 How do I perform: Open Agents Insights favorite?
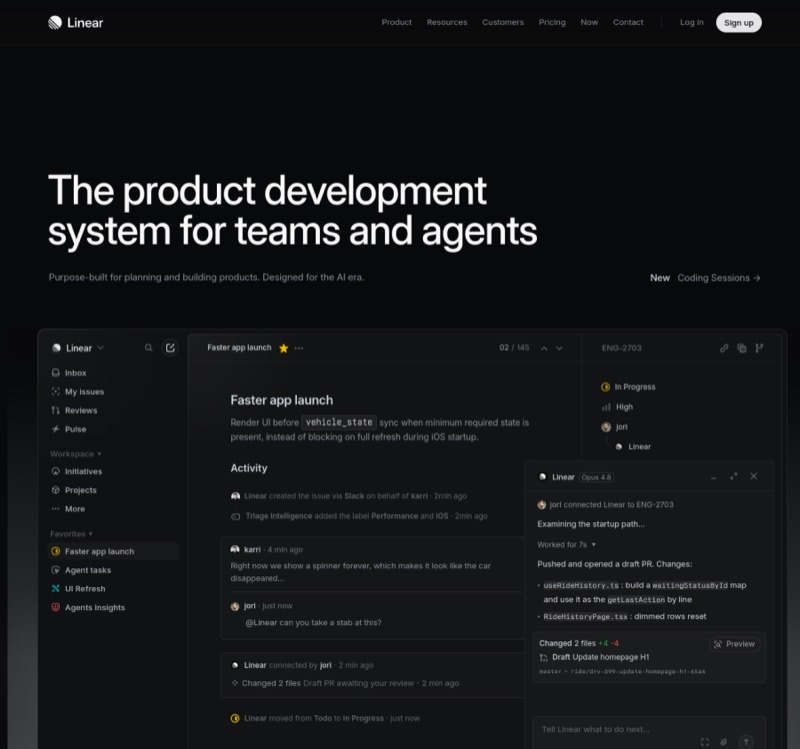coord(88,608)
